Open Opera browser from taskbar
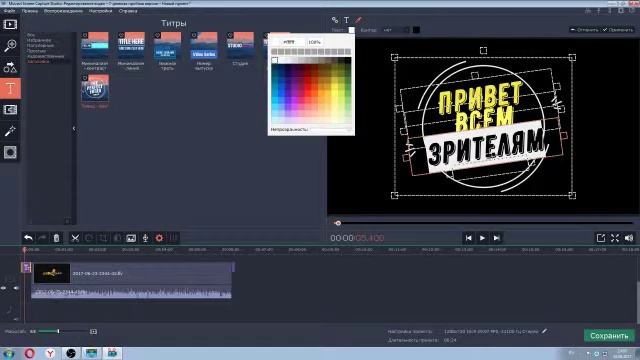Viewport: 640px width, 360px height. 29,353
